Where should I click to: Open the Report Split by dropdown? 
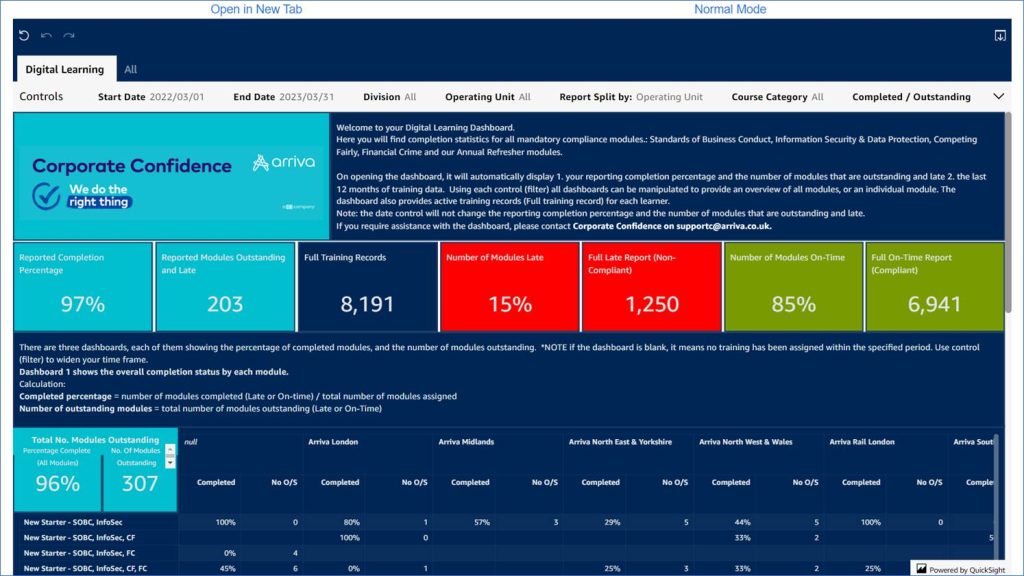[x=631, y=97]
